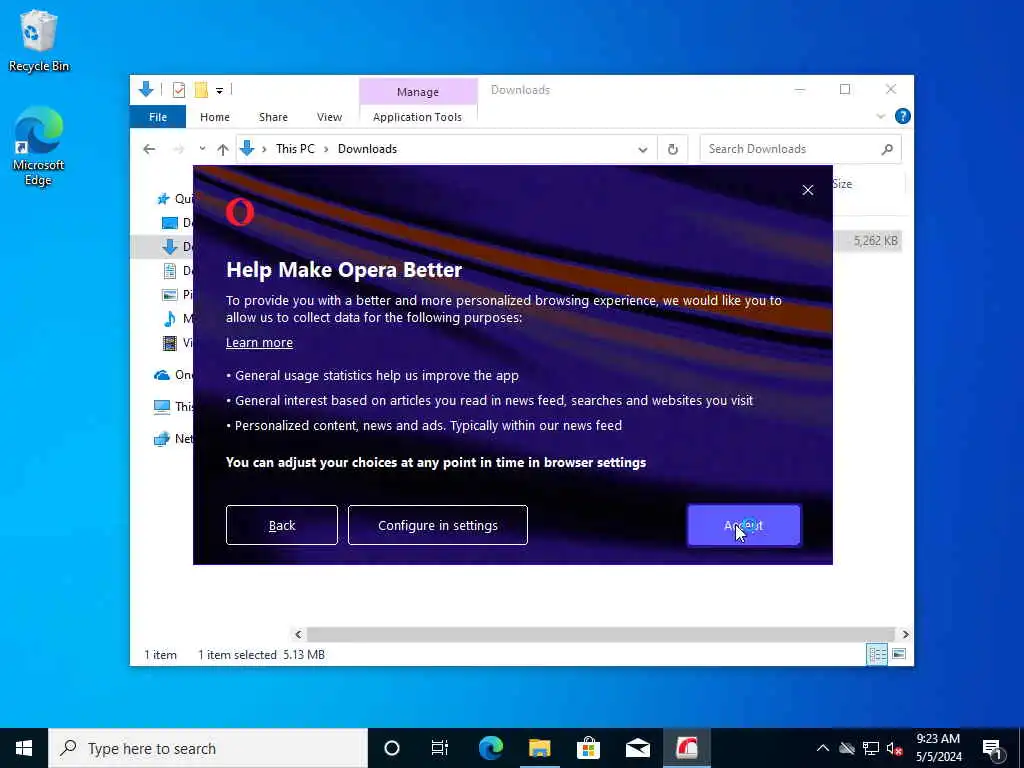This screenshot has height=768, width=1024.
Task: Collapse the Explorer ribbon chevron
Action: coord(881,117)
